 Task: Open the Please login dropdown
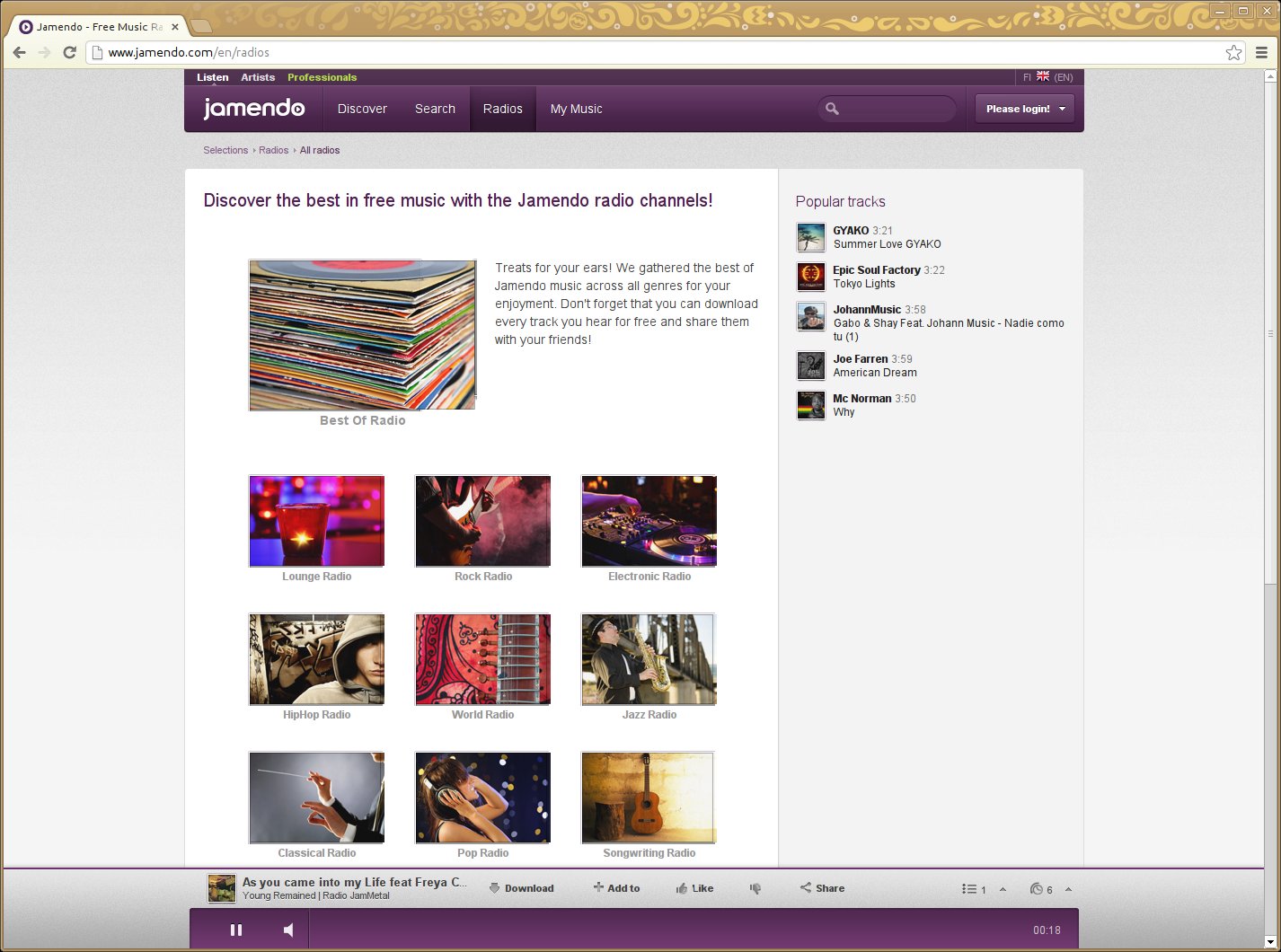point(1024,109)
